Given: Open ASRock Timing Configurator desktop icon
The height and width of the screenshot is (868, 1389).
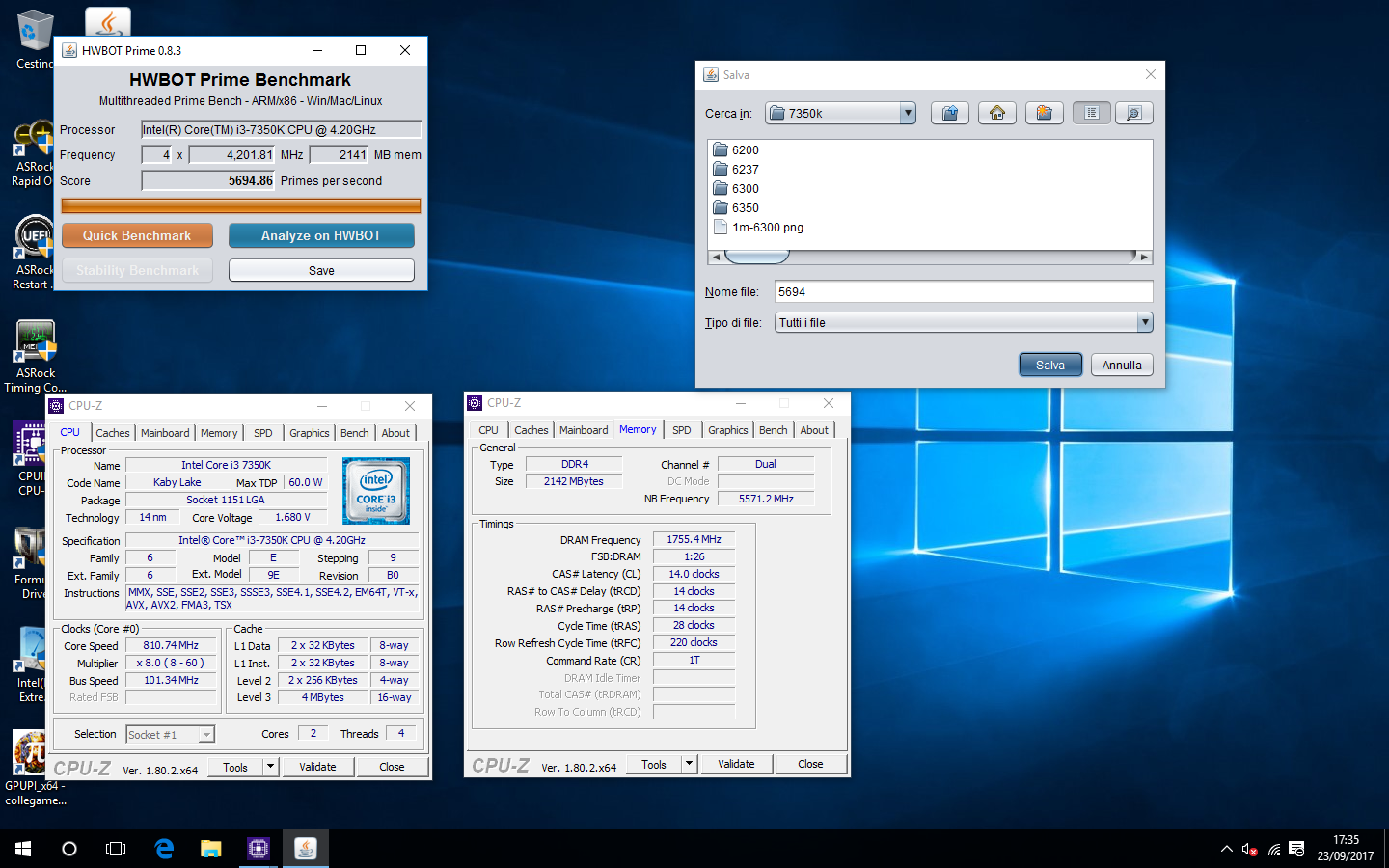Looking at the screenshot, I should click(36, 357).
